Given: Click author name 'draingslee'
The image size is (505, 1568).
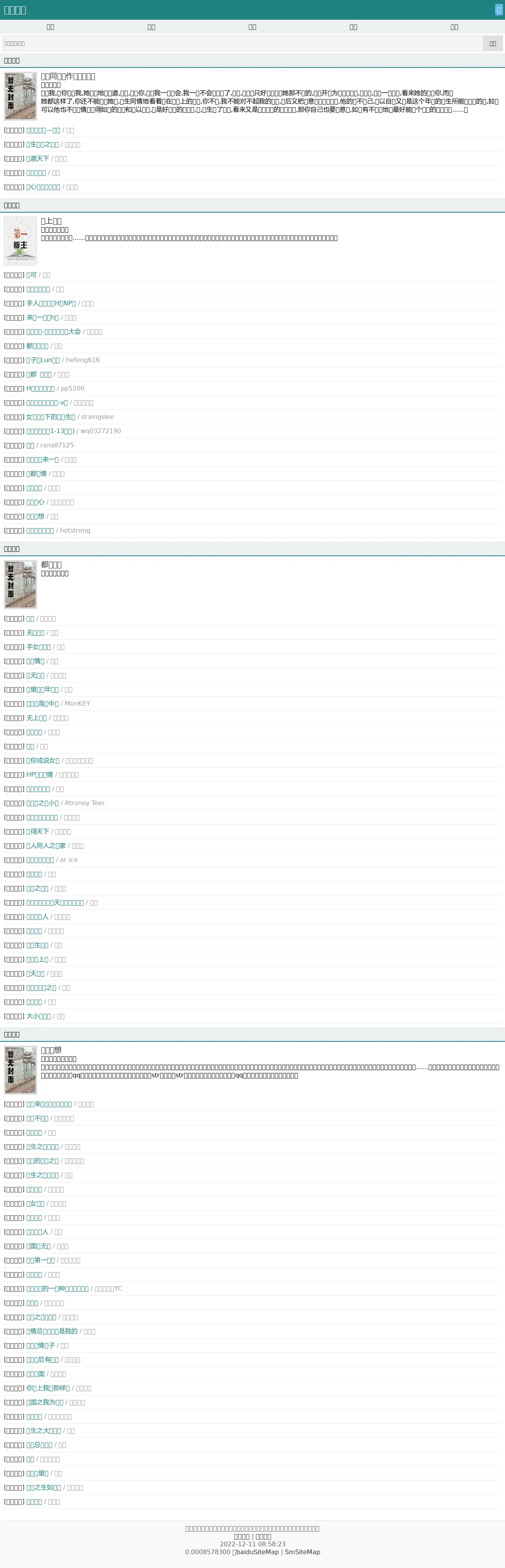Looking at the screenshot, I should [x=97, y=417].
